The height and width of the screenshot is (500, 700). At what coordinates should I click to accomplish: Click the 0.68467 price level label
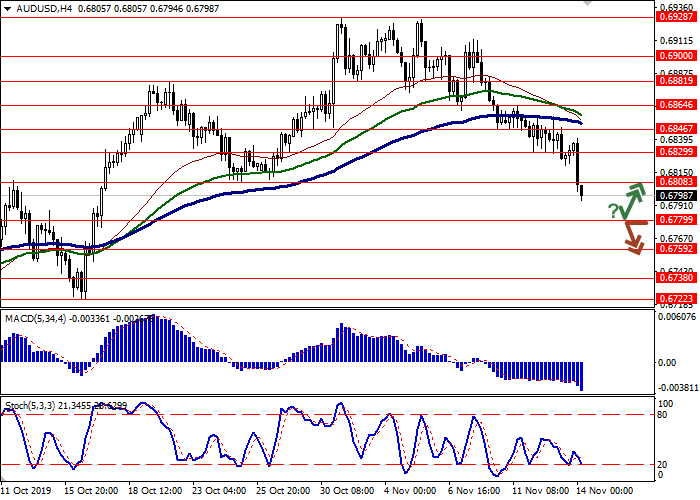675,129
